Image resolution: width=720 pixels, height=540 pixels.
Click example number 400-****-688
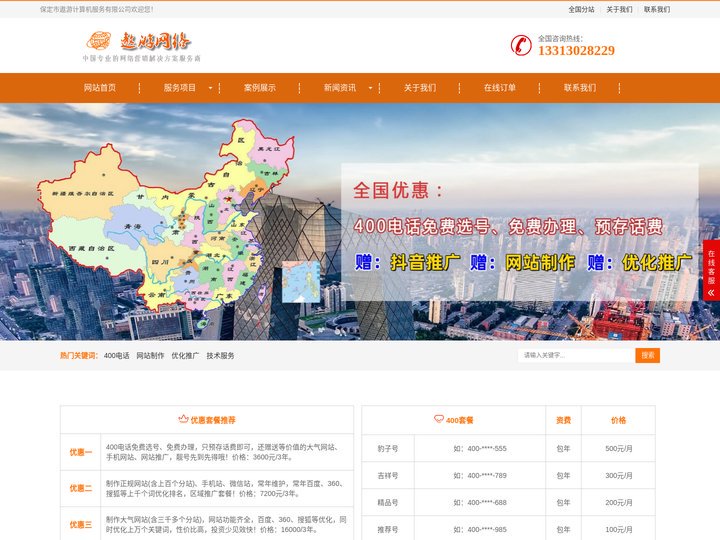point(487,503)
